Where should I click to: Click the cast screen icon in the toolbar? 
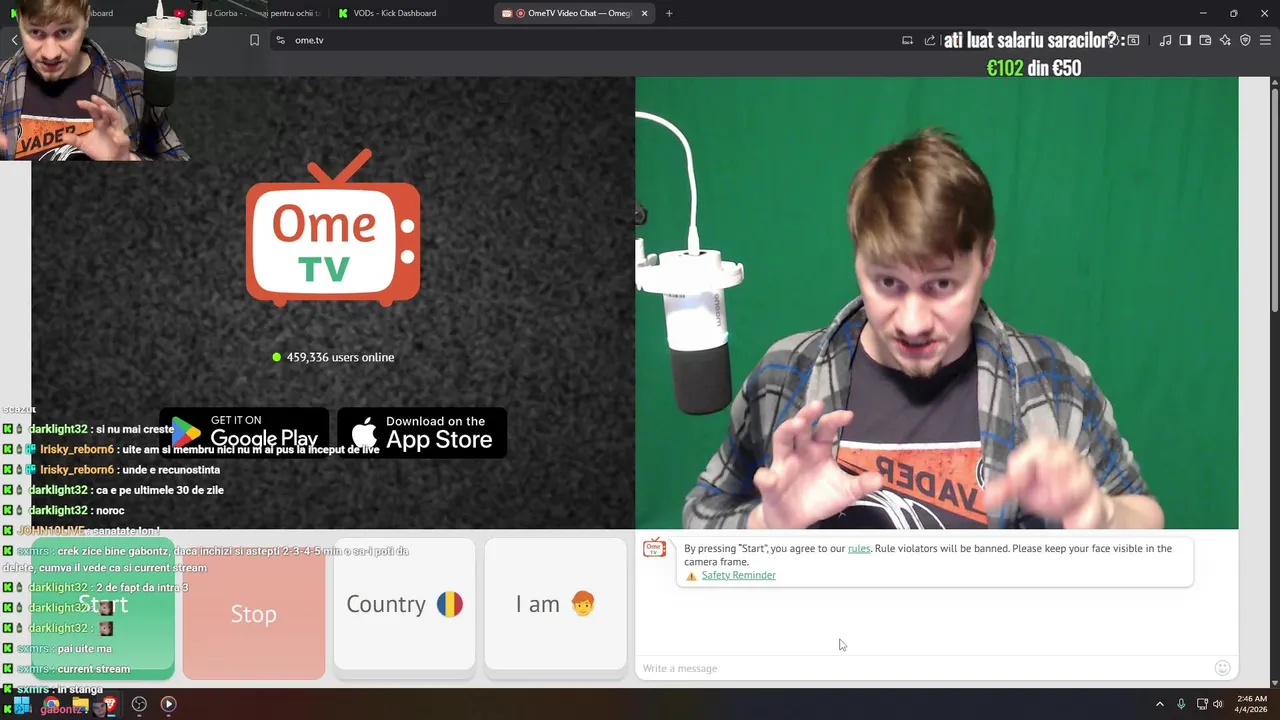(x=907, y=40)
